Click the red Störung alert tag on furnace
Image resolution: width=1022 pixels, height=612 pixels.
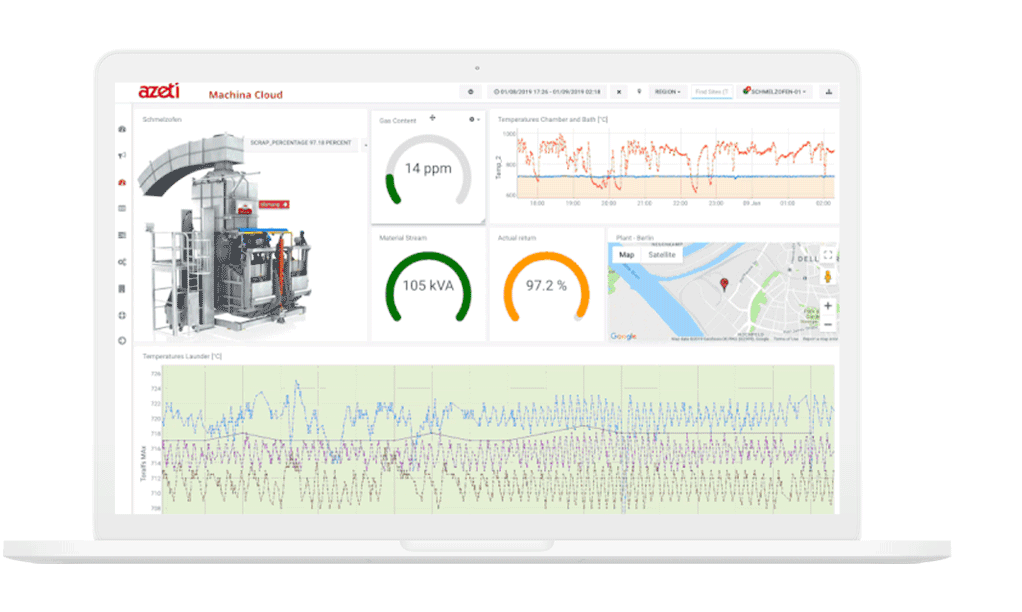(x=274, y=205)
